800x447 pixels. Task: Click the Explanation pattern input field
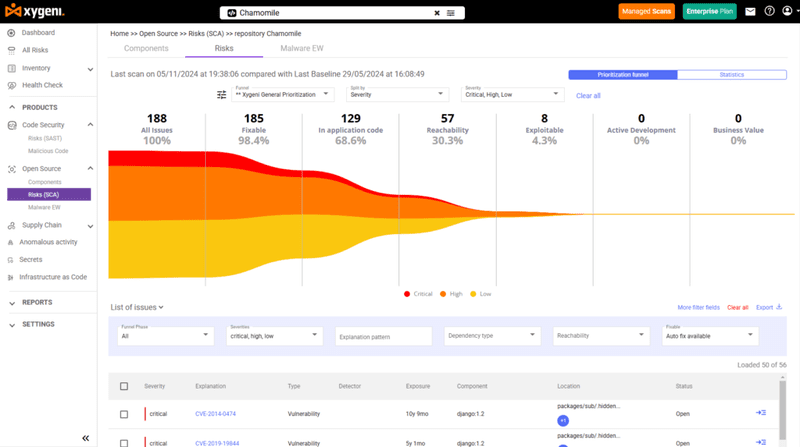383,337
